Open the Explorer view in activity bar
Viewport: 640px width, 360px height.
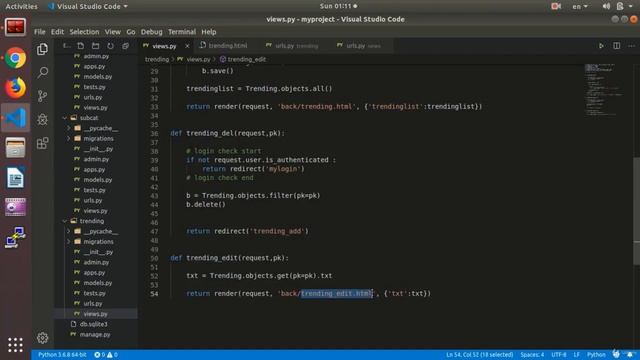(42, 49)
